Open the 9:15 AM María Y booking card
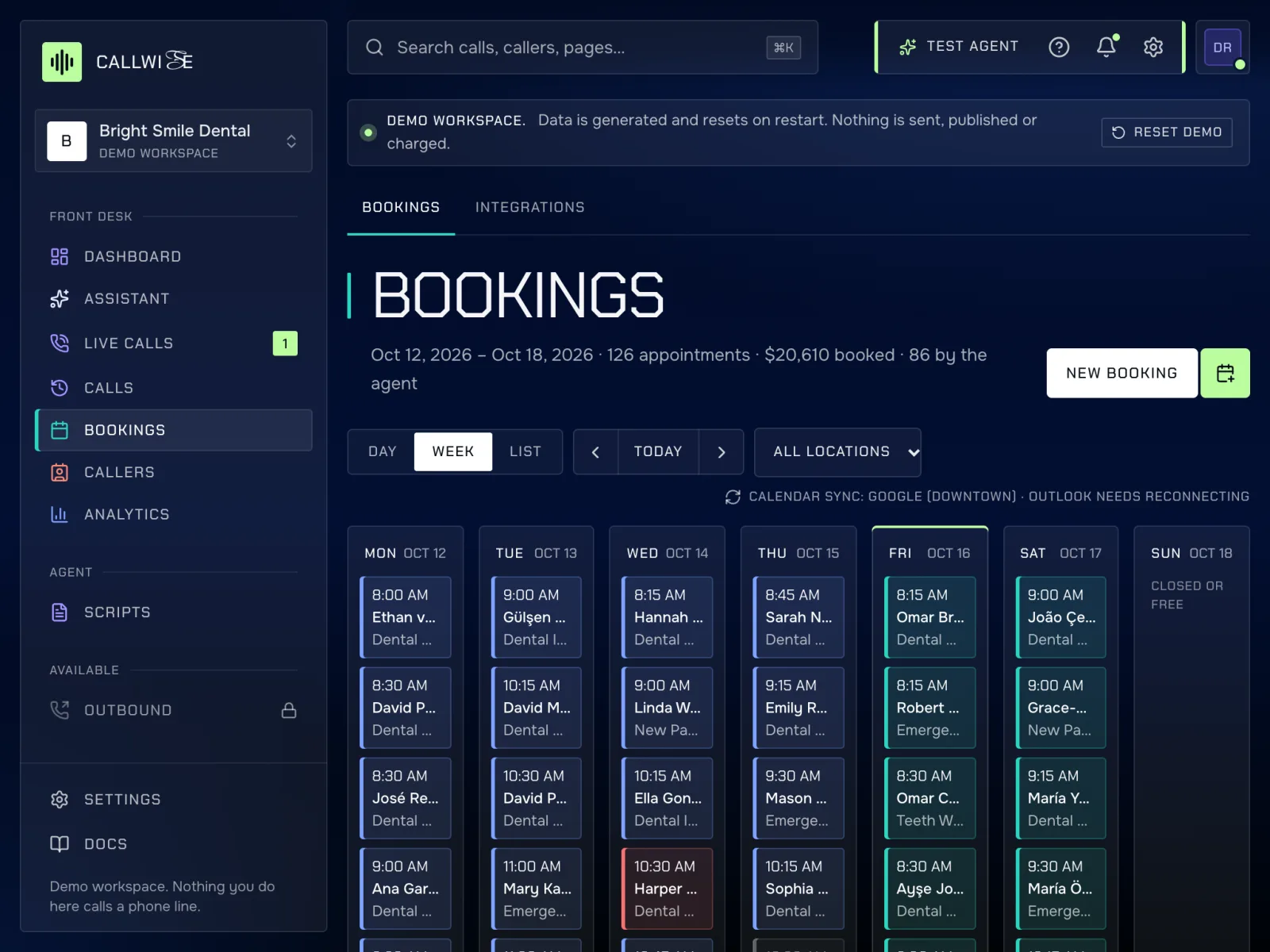The width and height of the screenshot is (1270, 952). [x=1061, y=798]
